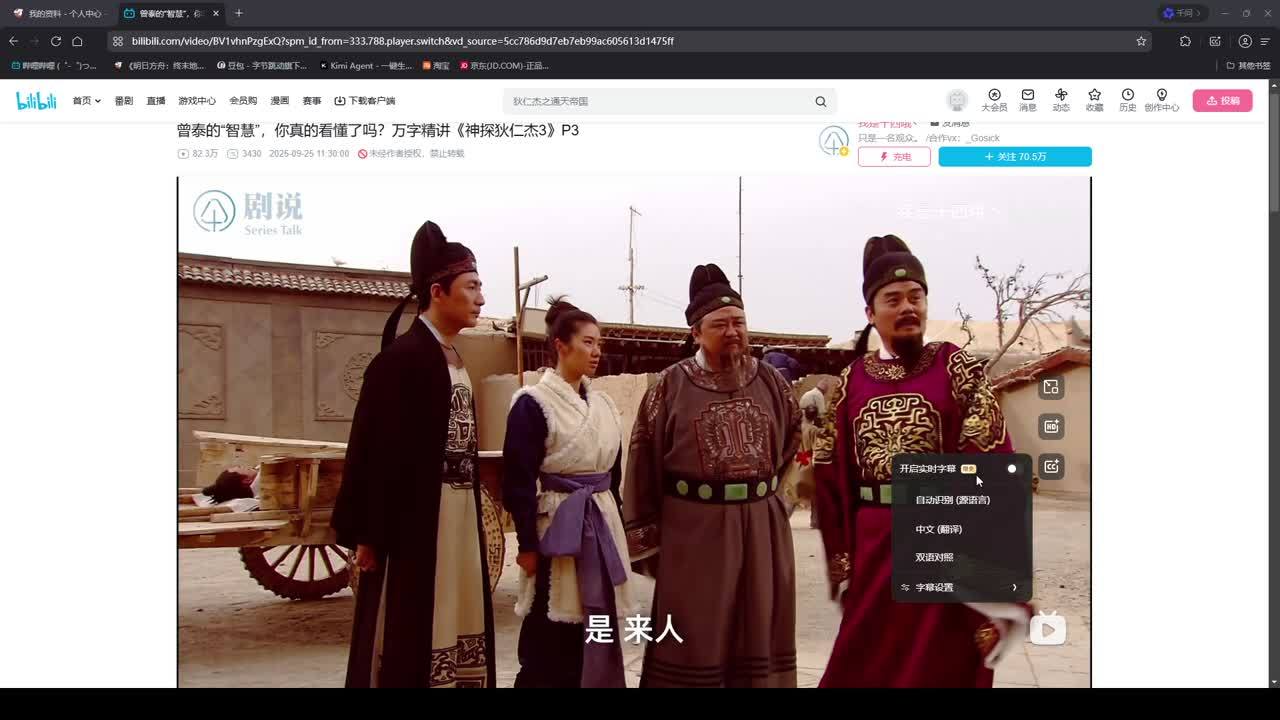Click the browser home icon
Viewport: 1280px width, 720px height.
click(x=77, y=41)
